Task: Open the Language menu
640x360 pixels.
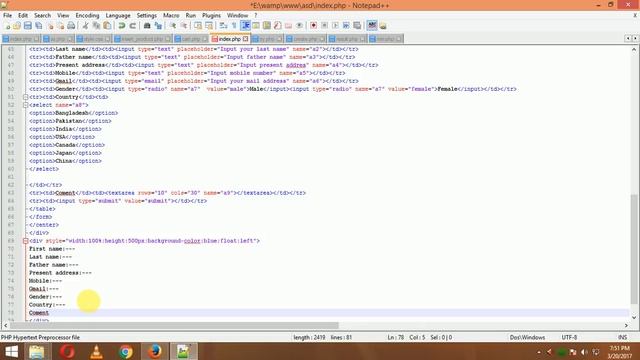Action: tap(118, 16)
